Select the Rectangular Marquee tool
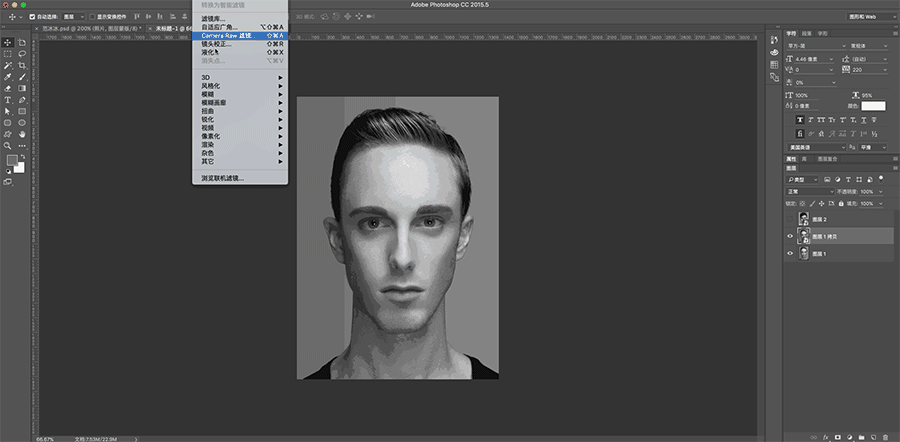The height and width of the screenshot is (442, 900). (7, 54)
